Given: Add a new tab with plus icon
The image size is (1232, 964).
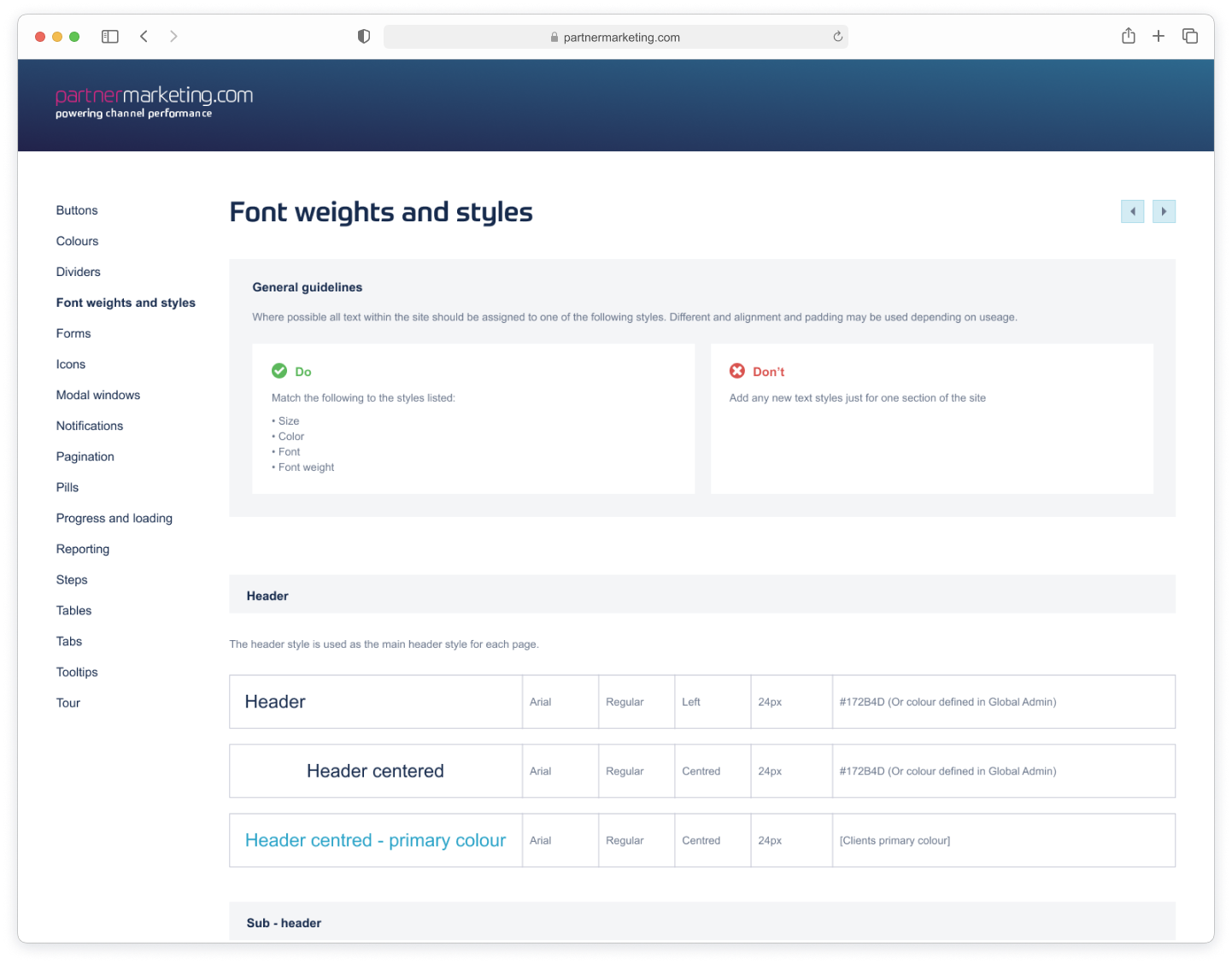Looking at the screenshot, I should [x=1159, y=36].
